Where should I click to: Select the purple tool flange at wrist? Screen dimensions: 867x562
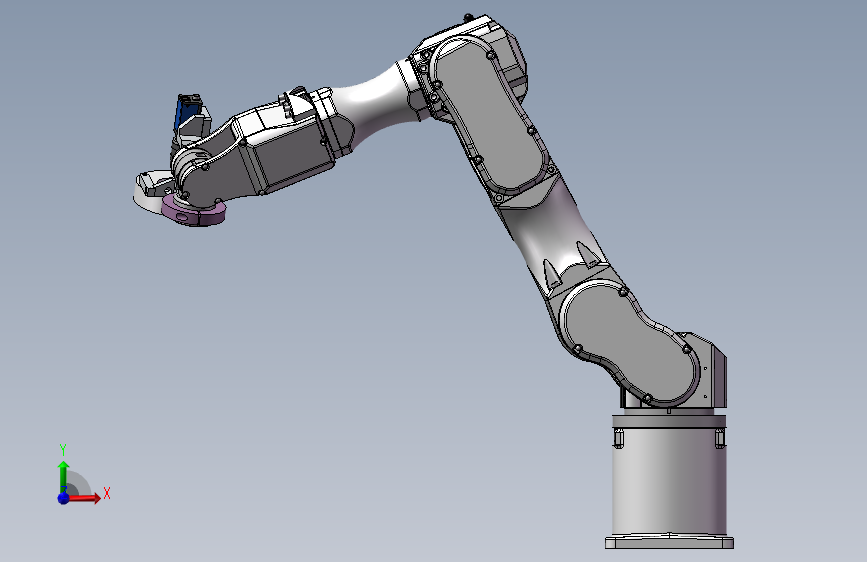(194, 212)
